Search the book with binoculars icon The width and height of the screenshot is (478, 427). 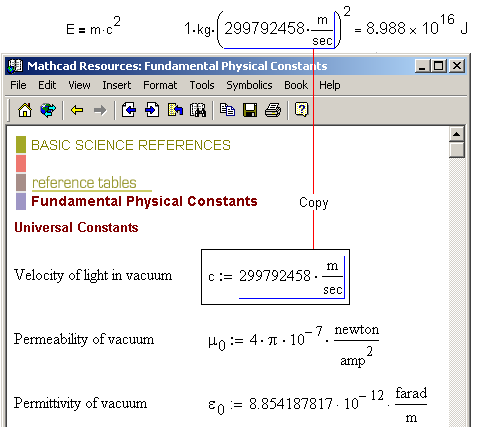198,110
